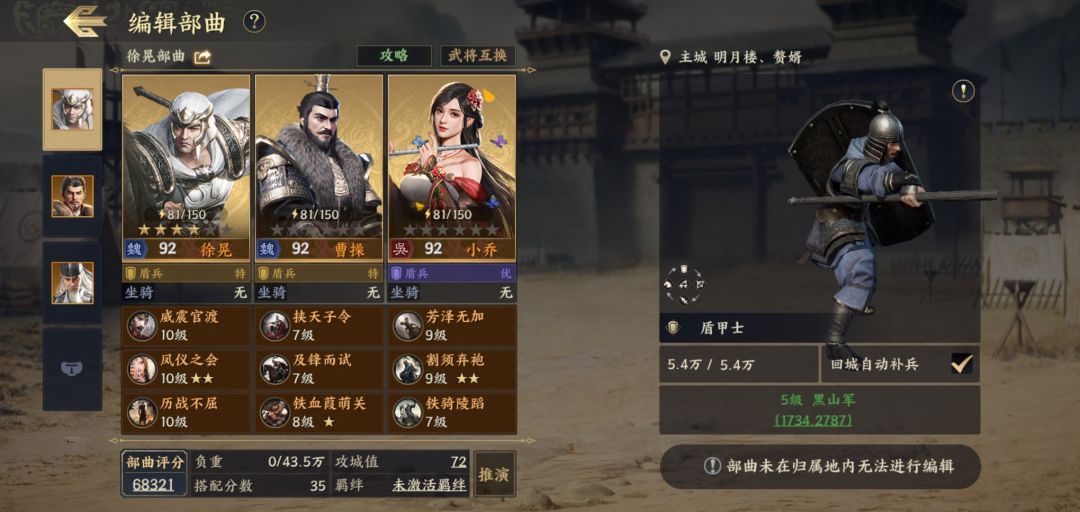The width and height of the screenshot is (1080, 512).
Task: Open coordinates link 1734,2787
Action: 813,419
